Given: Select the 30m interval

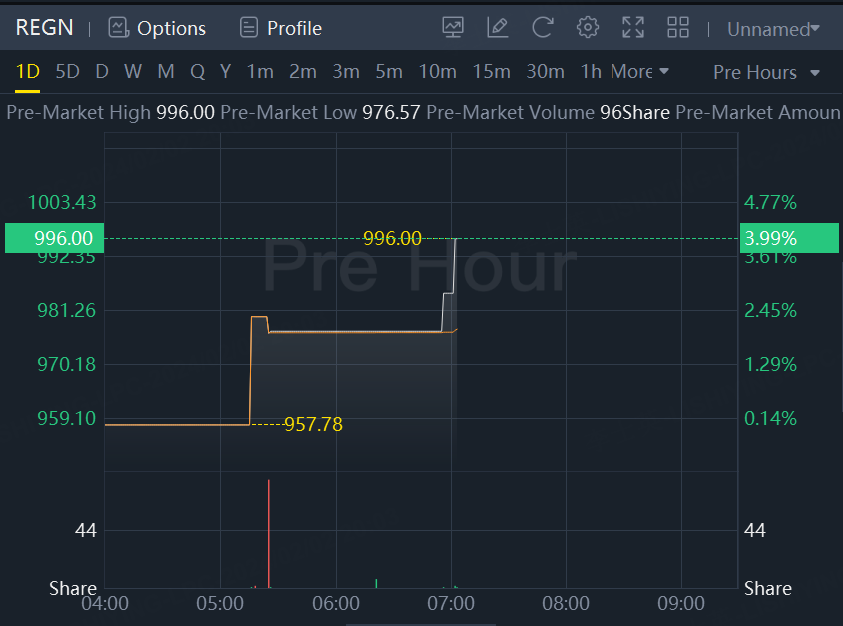Looking at the screenshot, I should pos(545,72).
